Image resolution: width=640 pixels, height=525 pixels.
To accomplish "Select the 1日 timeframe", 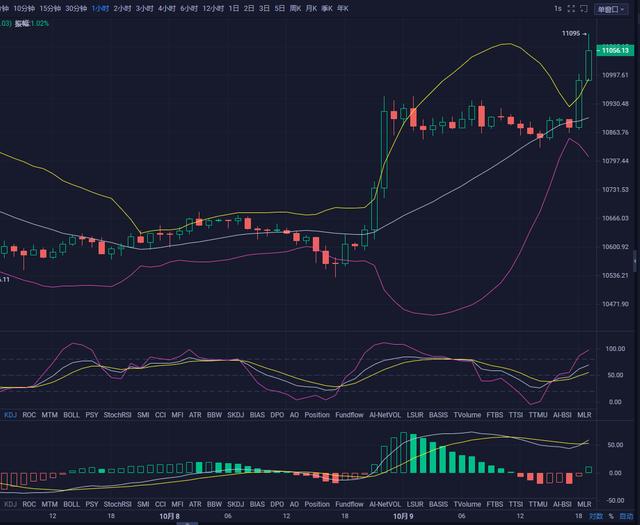I will pos(233,8).
